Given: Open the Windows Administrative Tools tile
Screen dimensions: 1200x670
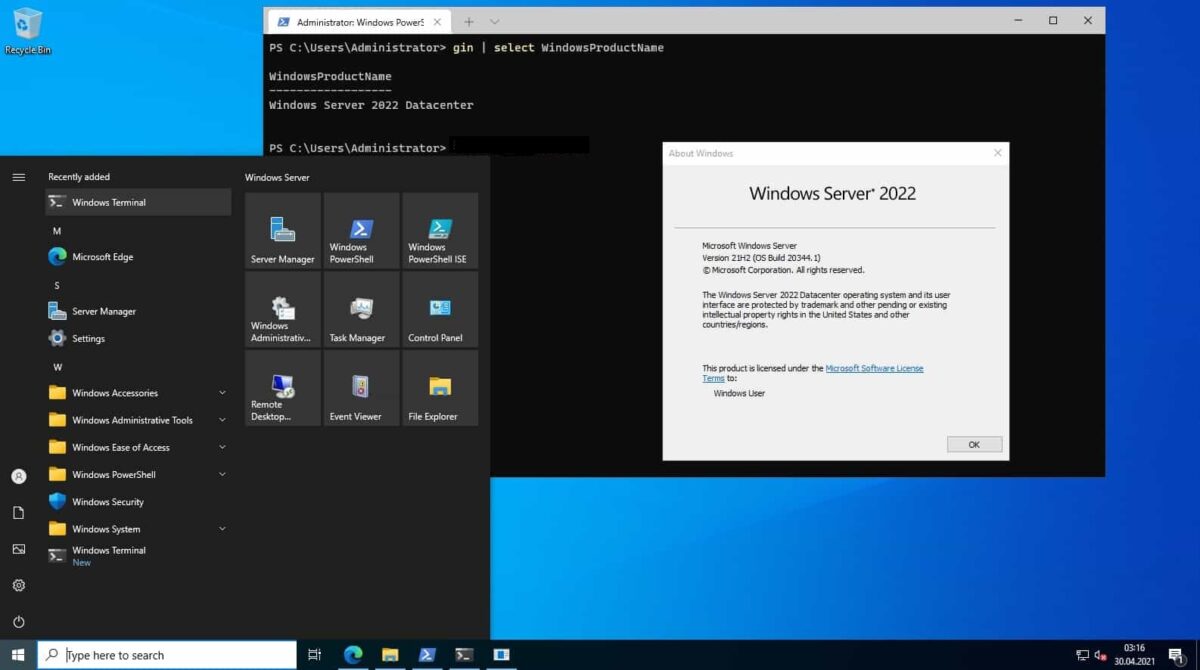Looking at the screenshot, I should [282, 308].
